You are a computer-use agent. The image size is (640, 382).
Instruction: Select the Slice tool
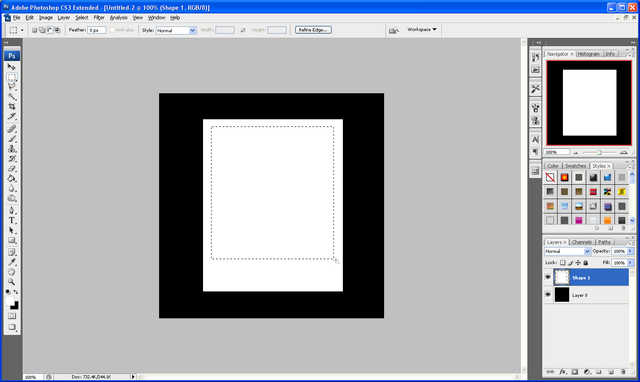click(x=12, y=116)
